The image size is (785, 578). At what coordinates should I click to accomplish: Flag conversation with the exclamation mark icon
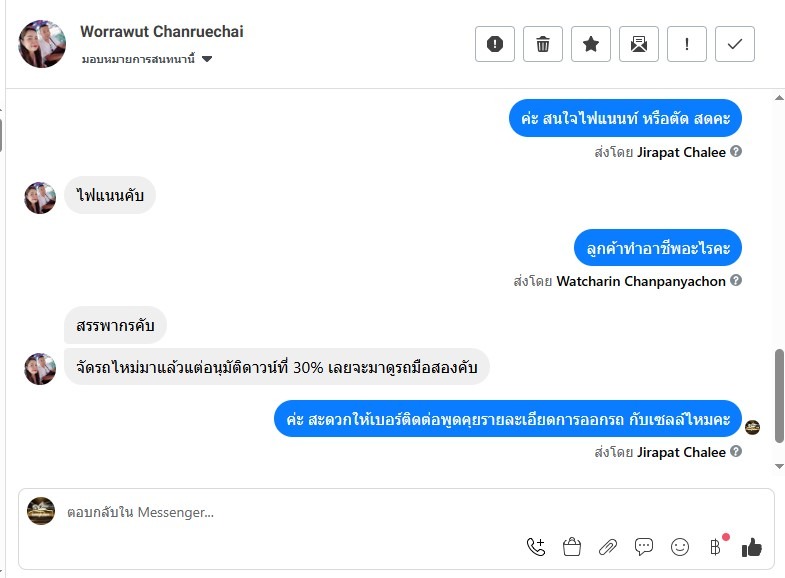coord(687,44)
